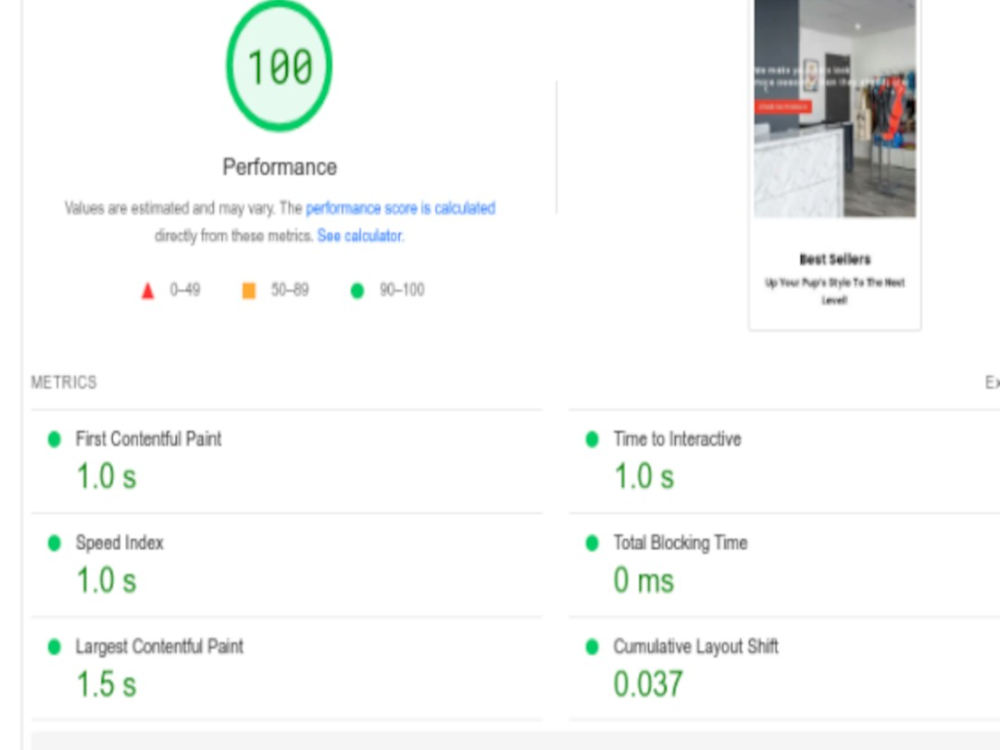This screenshot has height=750, width=1000.
Task: Click the green circle 90–100 legend icon
Action: point(357,291)
